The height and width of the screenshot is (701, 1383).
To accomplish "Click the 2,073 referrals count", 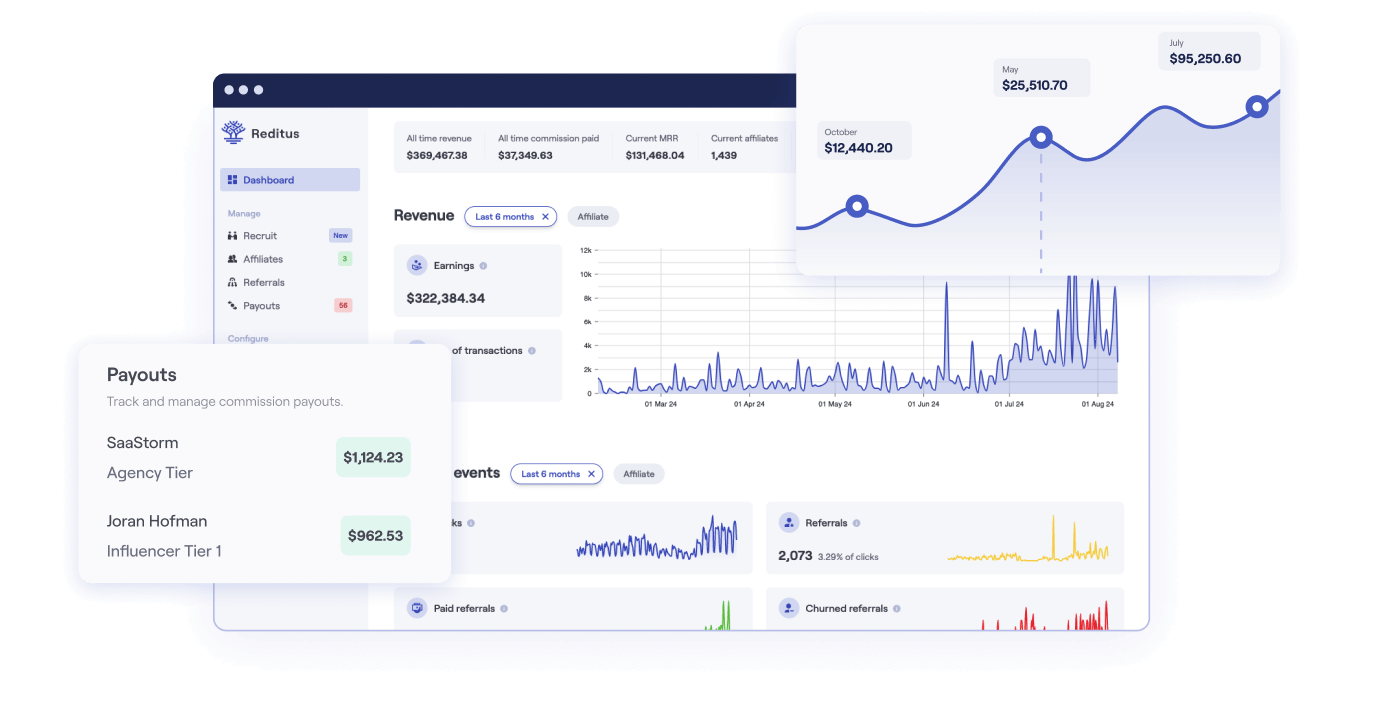I will [795, 555].
